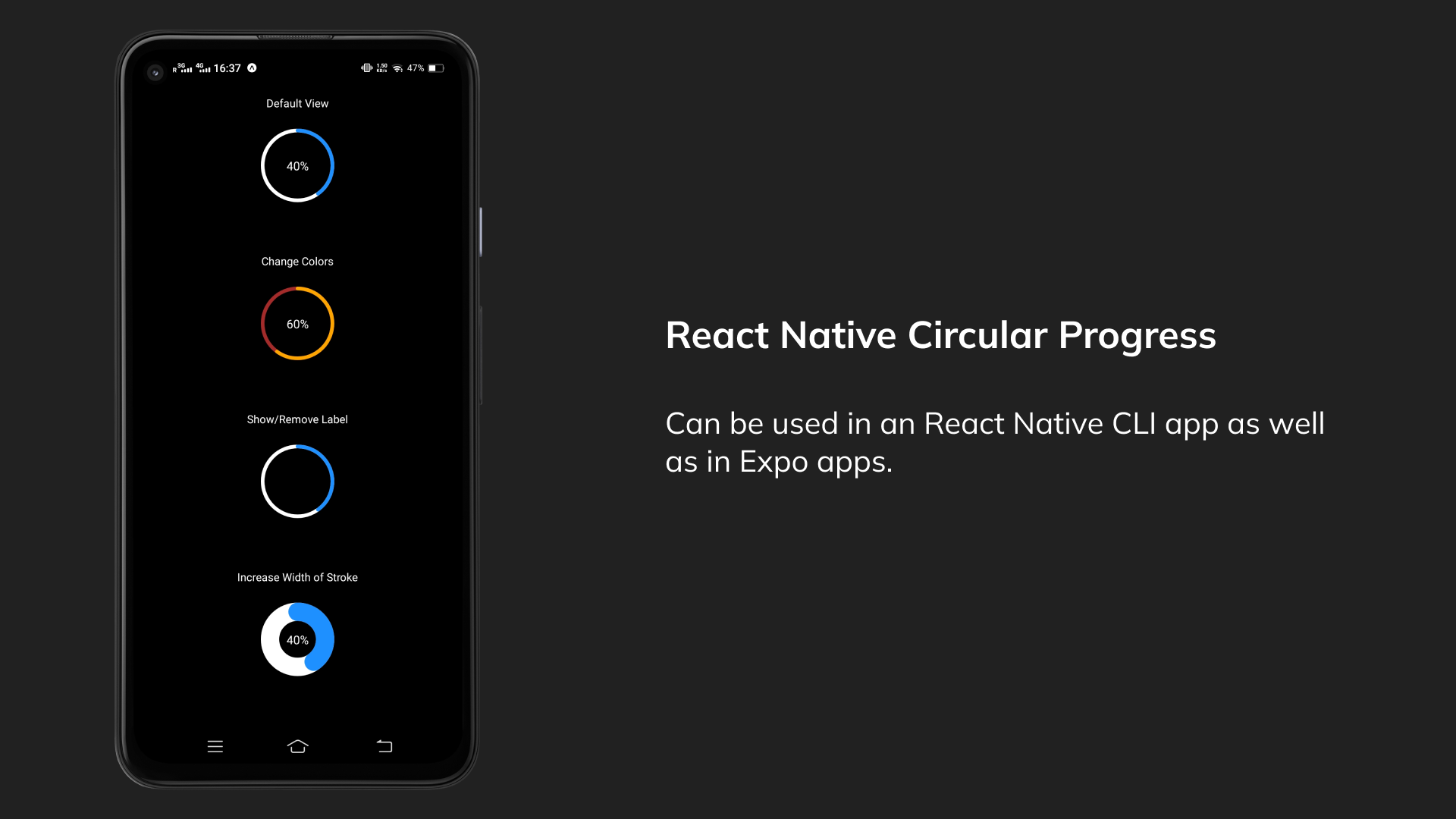Viewport: 1456px width, 819px height.
Task: Click the battery status icon in status bar
Action: pyautogui.click(x=435, y=68)
